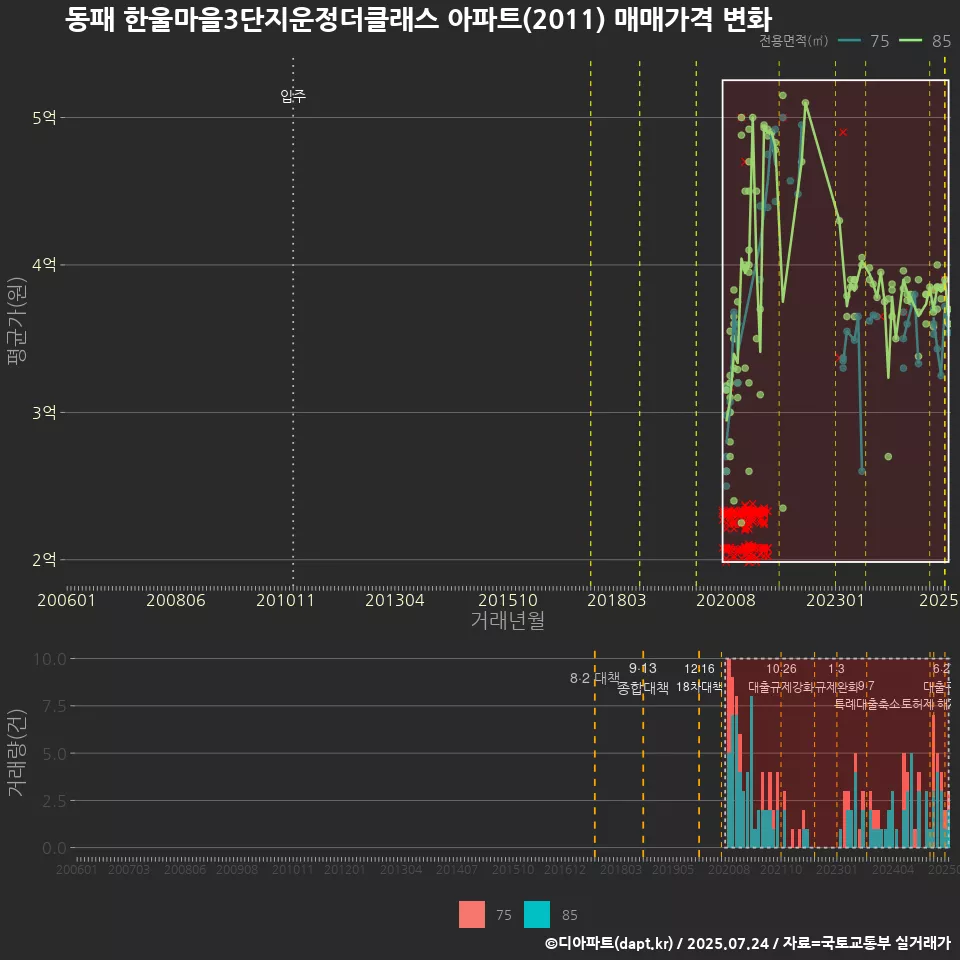960x960 pixels.
Task: Click the 10·26 policy date annotation
Action: (x=782, y=669)
